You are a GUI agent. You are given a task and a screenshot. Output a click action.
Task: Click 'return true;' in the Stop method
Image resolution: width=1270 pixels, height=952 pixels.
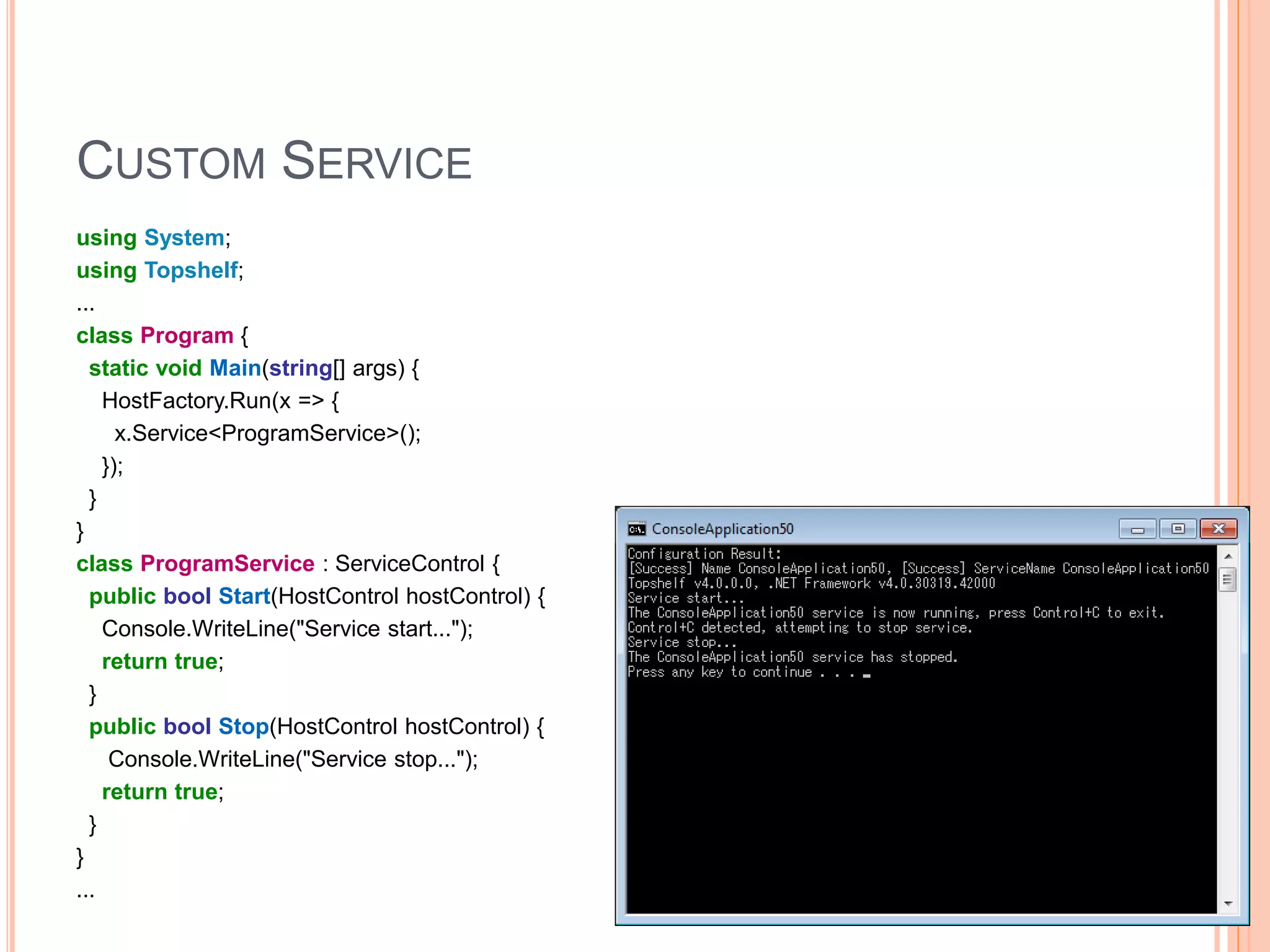tap(162, 792)
